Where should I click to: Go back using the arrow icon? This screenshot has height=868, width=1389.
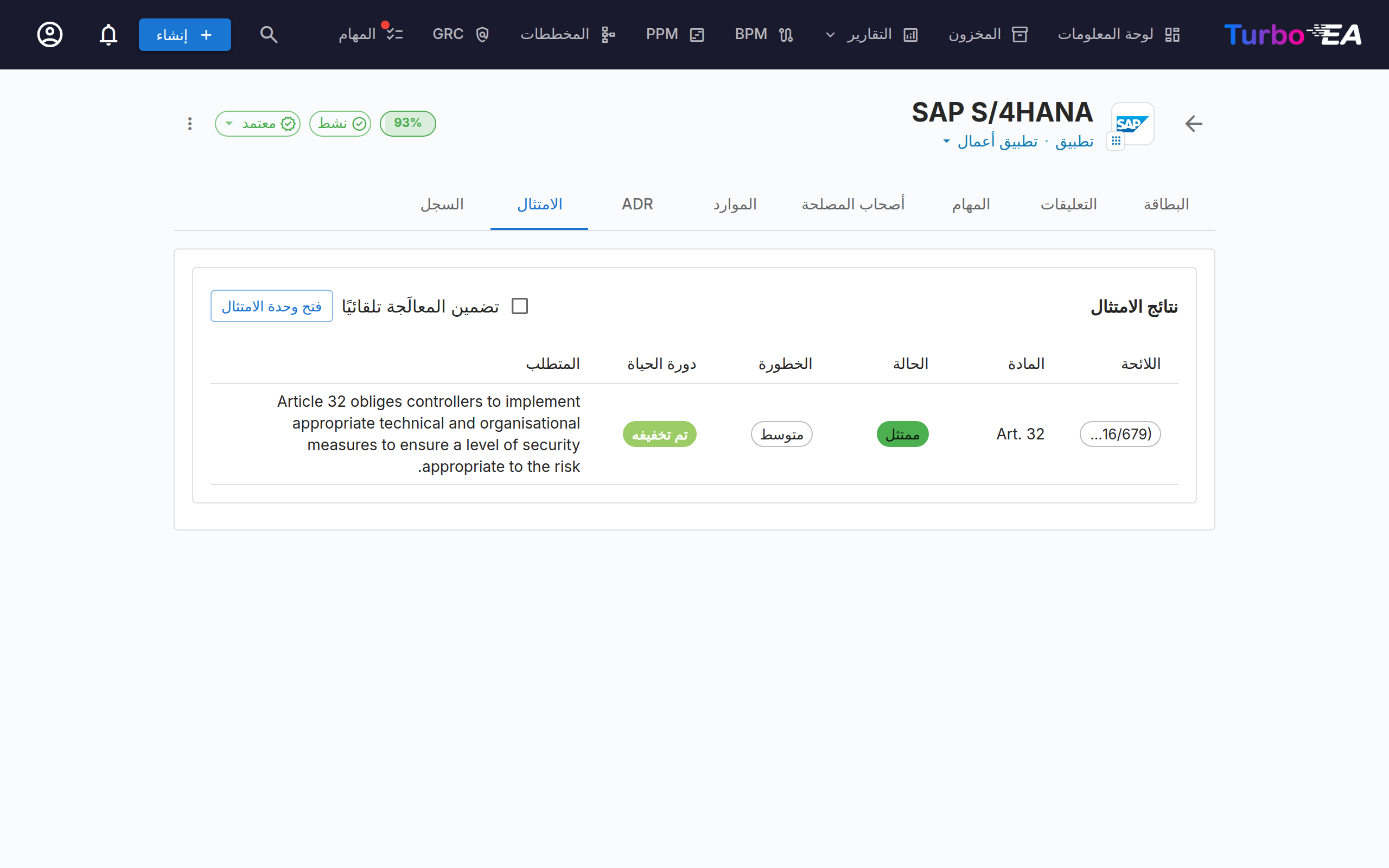tap(1193, 124)
